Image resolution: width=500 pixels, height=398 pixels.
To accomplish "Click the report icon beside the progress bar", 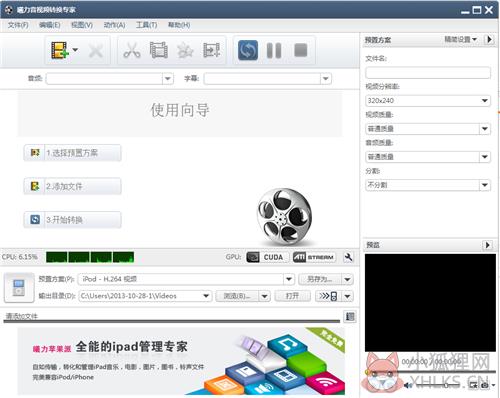I will (350, 317).
